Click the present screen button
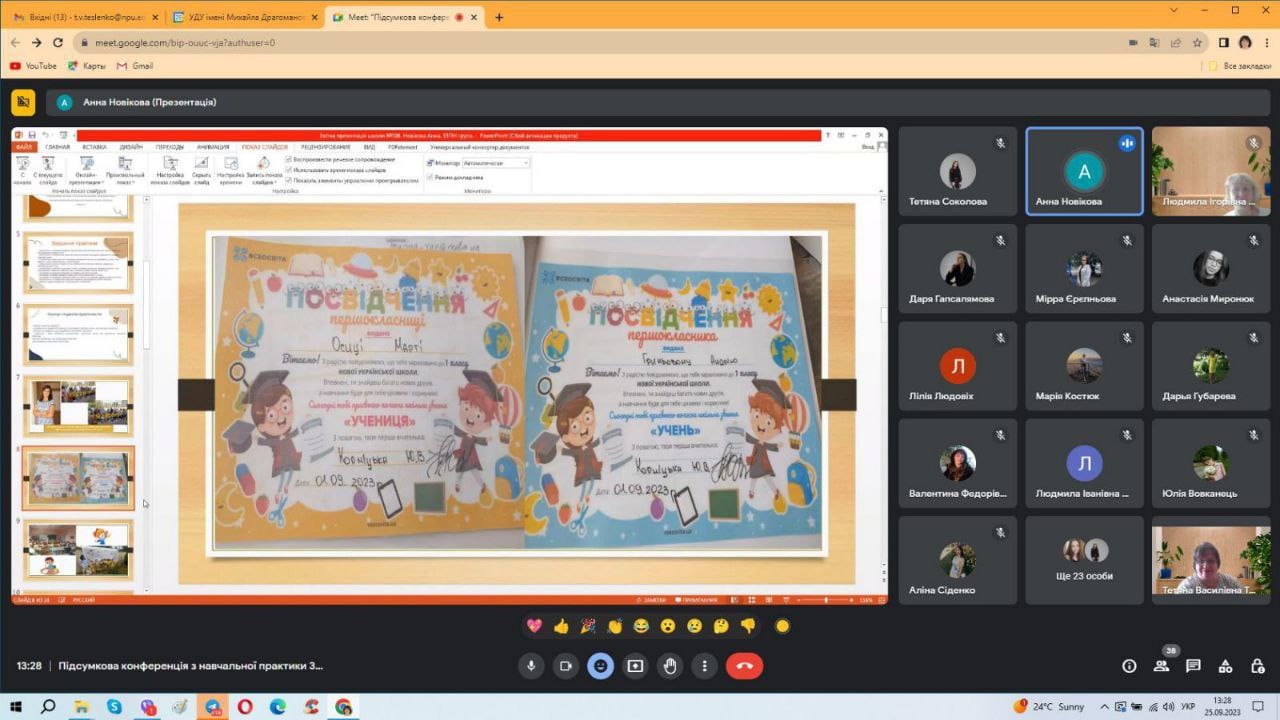The width and height of the screenshot is (1280, 720). click(635, 666)
